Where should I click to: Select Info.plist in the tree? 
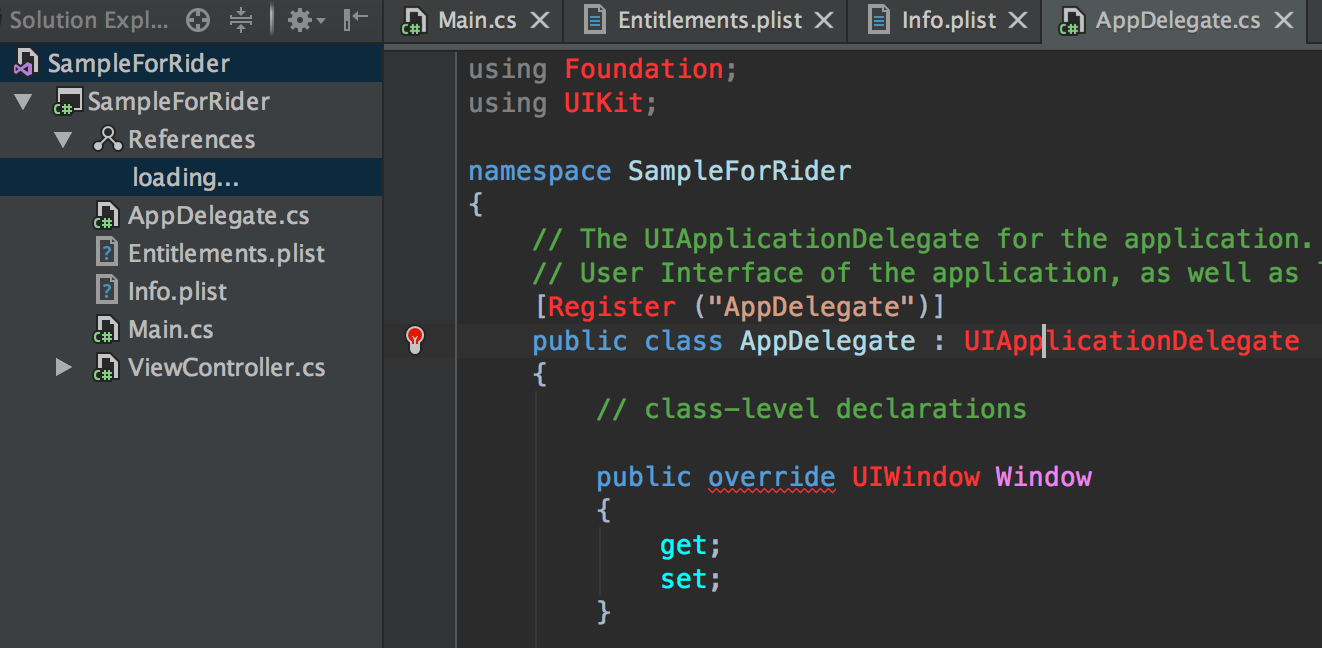point(177,292)
